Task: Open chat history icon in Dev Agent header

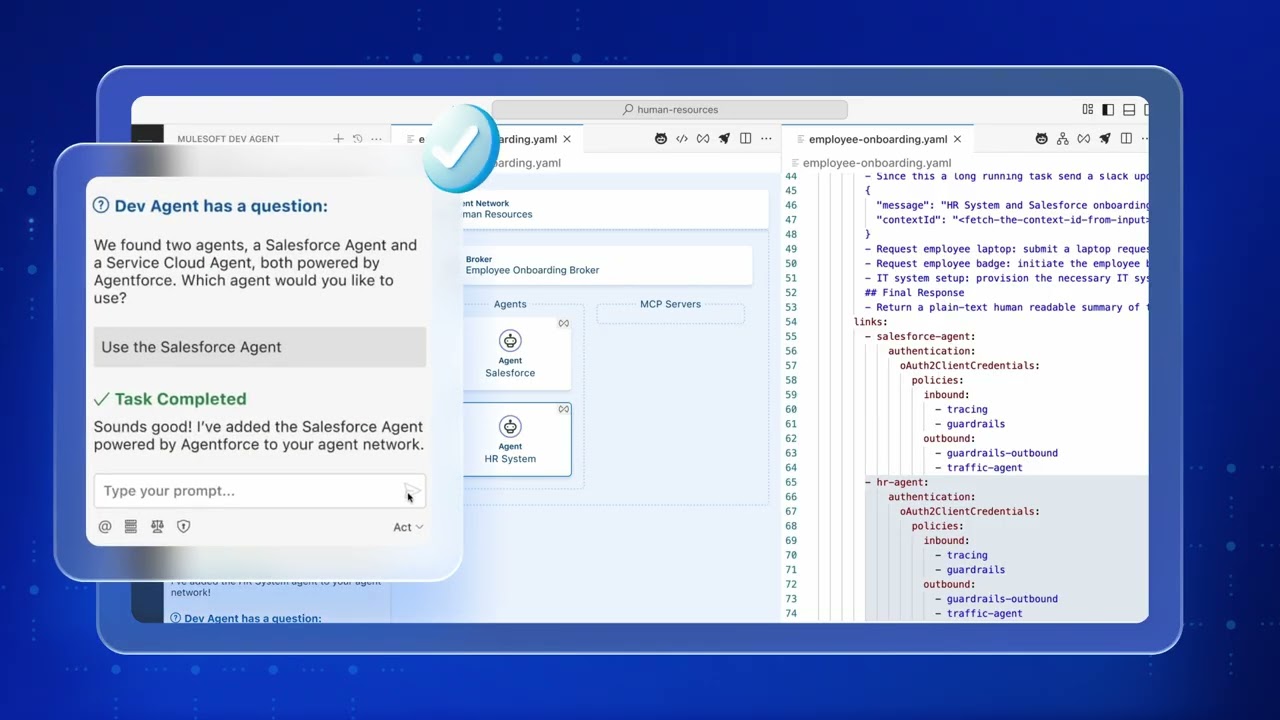Action: (x=357, y=139)
